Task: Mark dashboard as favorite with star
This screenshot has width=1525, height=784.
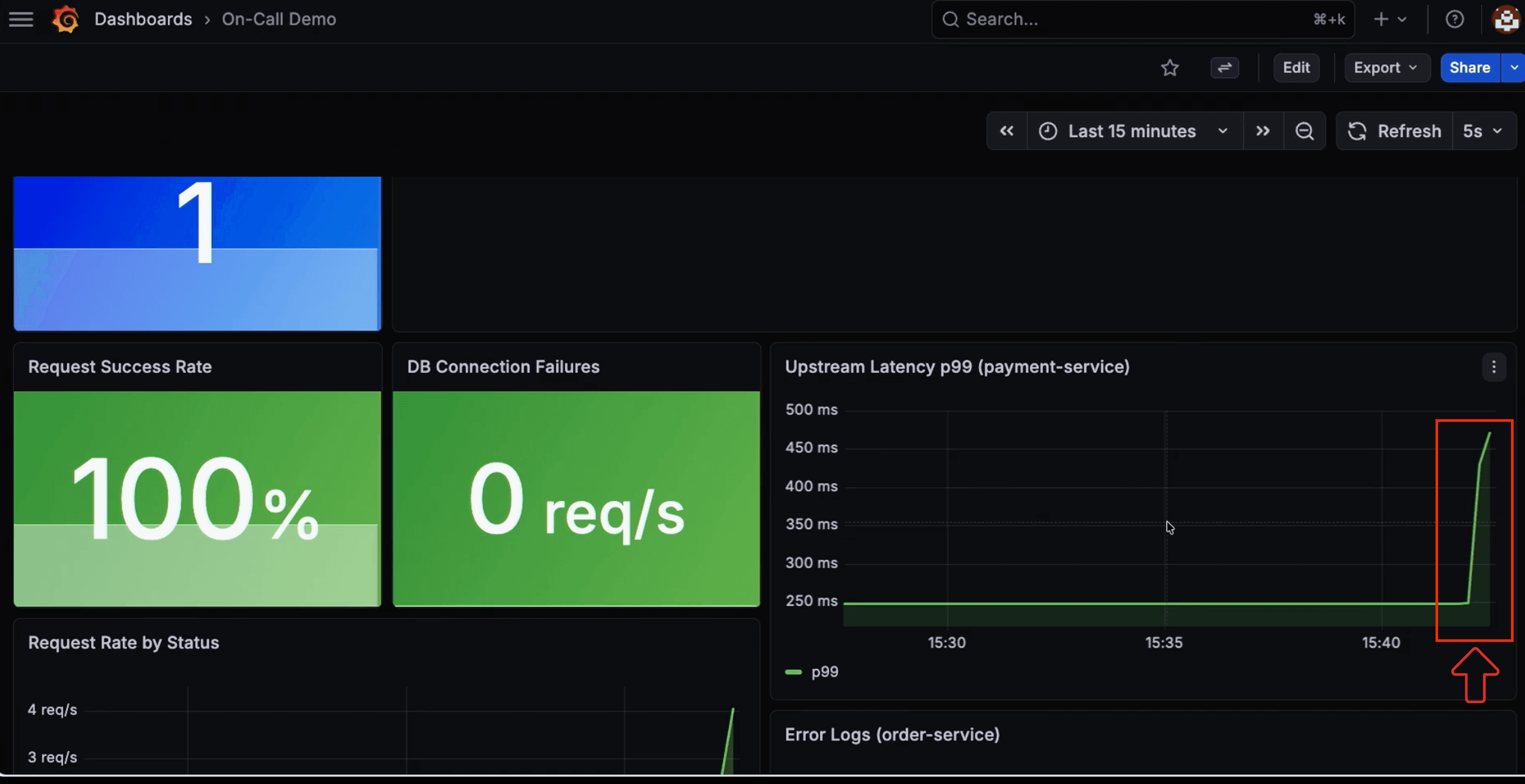Action: point(1170,68)
